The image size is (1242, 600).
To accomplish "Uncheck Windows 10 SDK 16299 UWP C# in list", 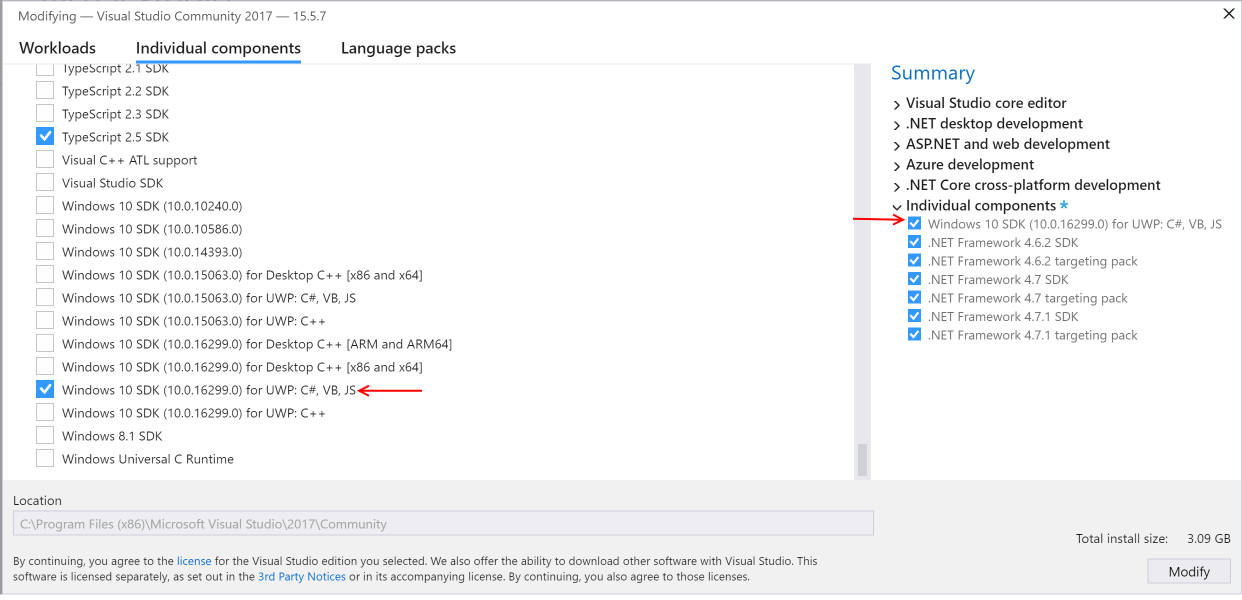I will tap(45, 390).
